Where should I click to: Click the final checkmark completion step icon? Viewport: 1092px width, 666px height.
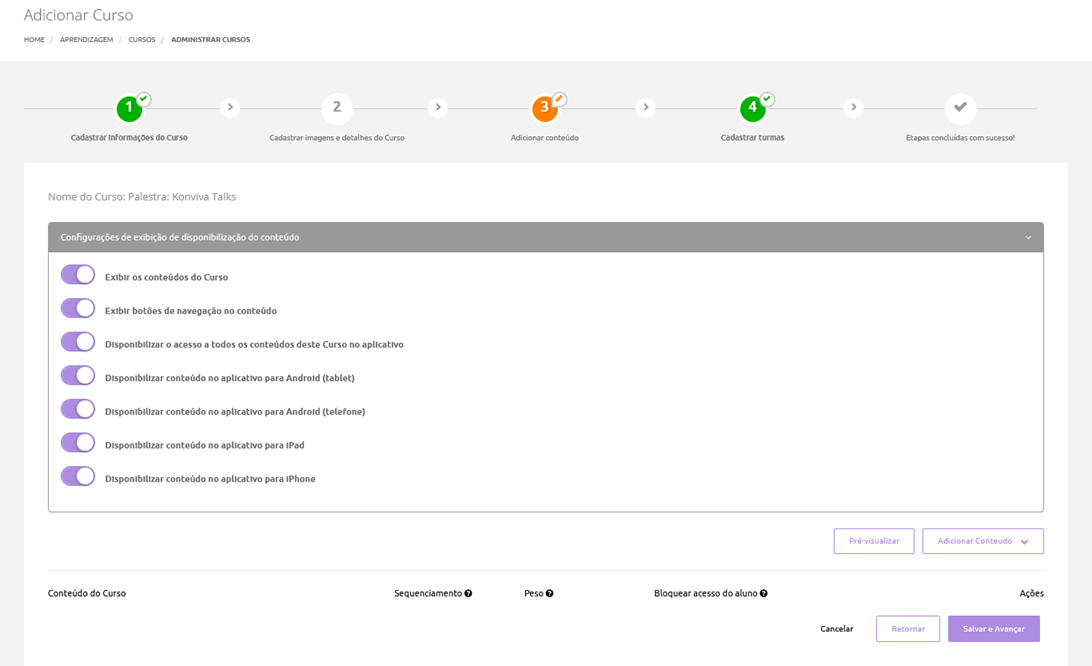click(960, 108)
